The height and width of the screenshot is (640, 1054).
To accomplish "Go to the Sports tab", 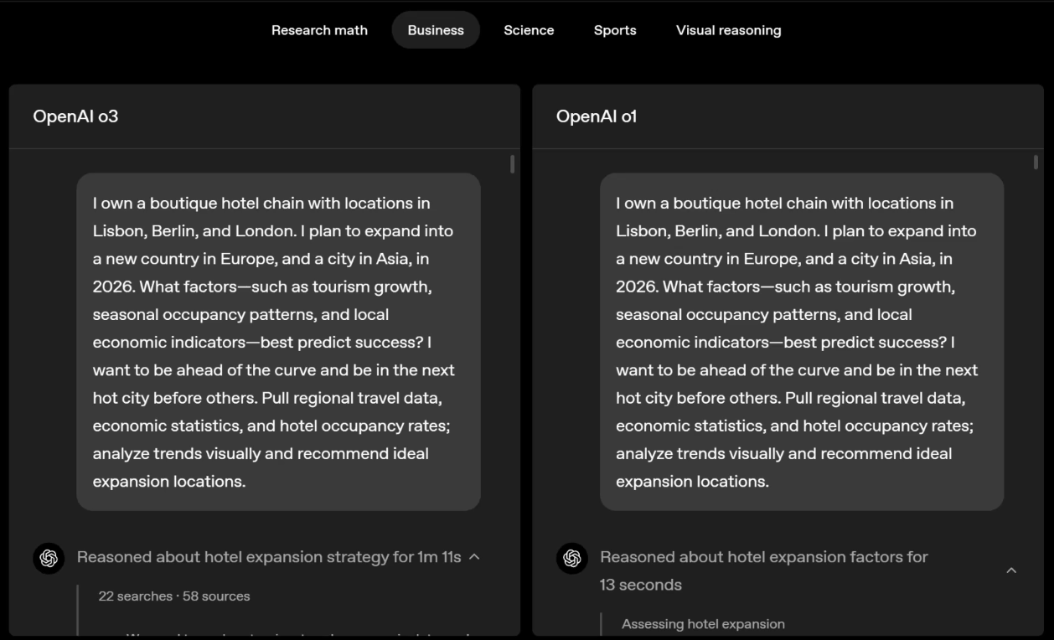I will [615, 30].
